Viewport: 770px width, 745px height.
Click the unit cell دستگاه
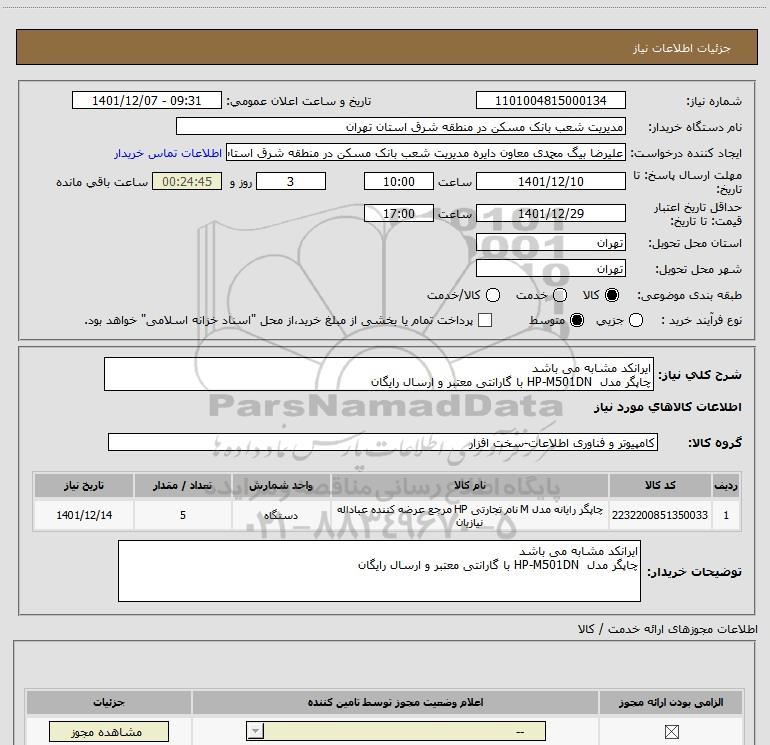[281, 515]
